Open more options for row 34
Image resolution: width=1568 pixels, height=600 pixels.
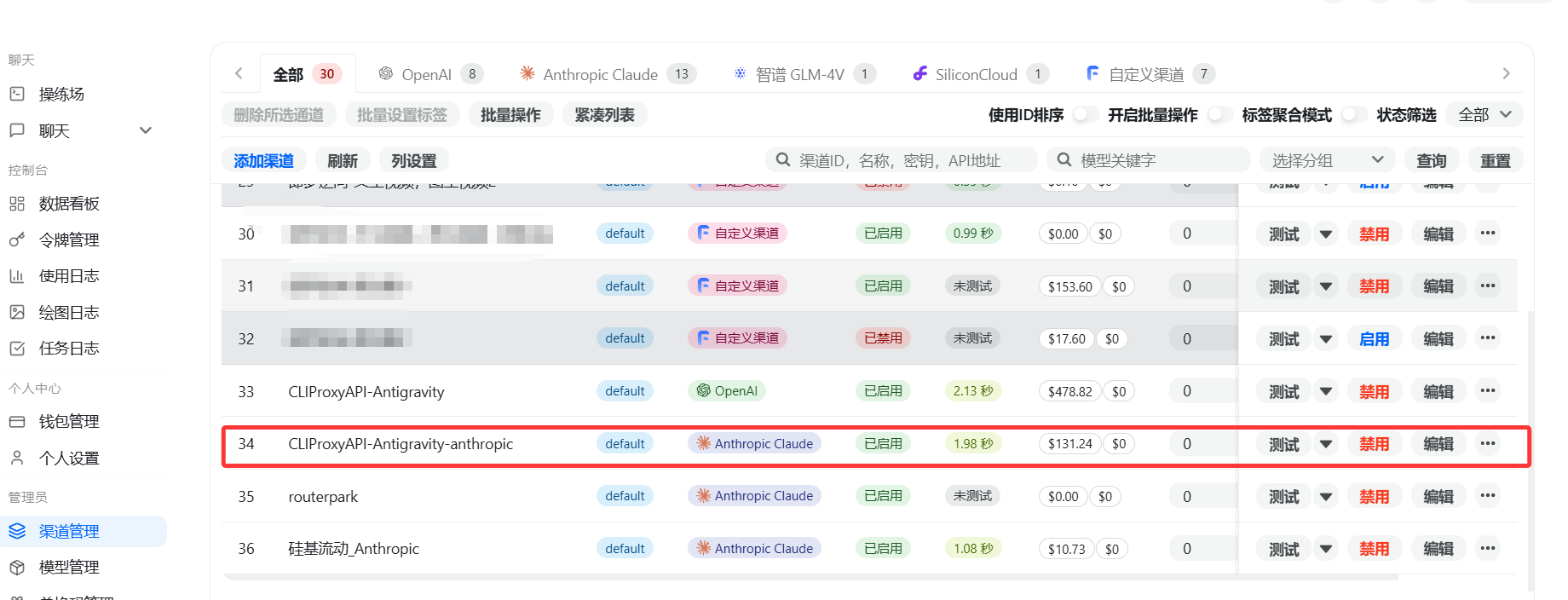[1488, 443]
